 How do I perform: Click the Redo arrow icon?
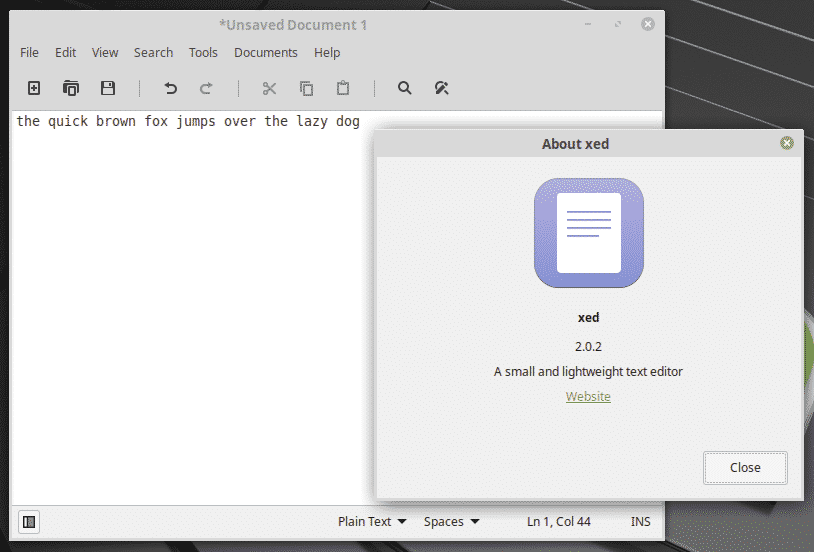207,88
